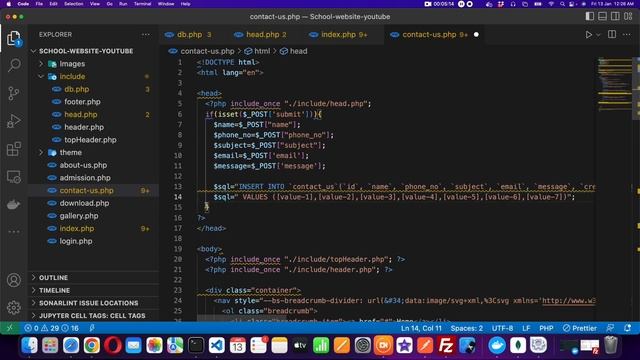Open the Accounts menu icon
This screenshot has width=640, height=360.
tap(13, 280)
